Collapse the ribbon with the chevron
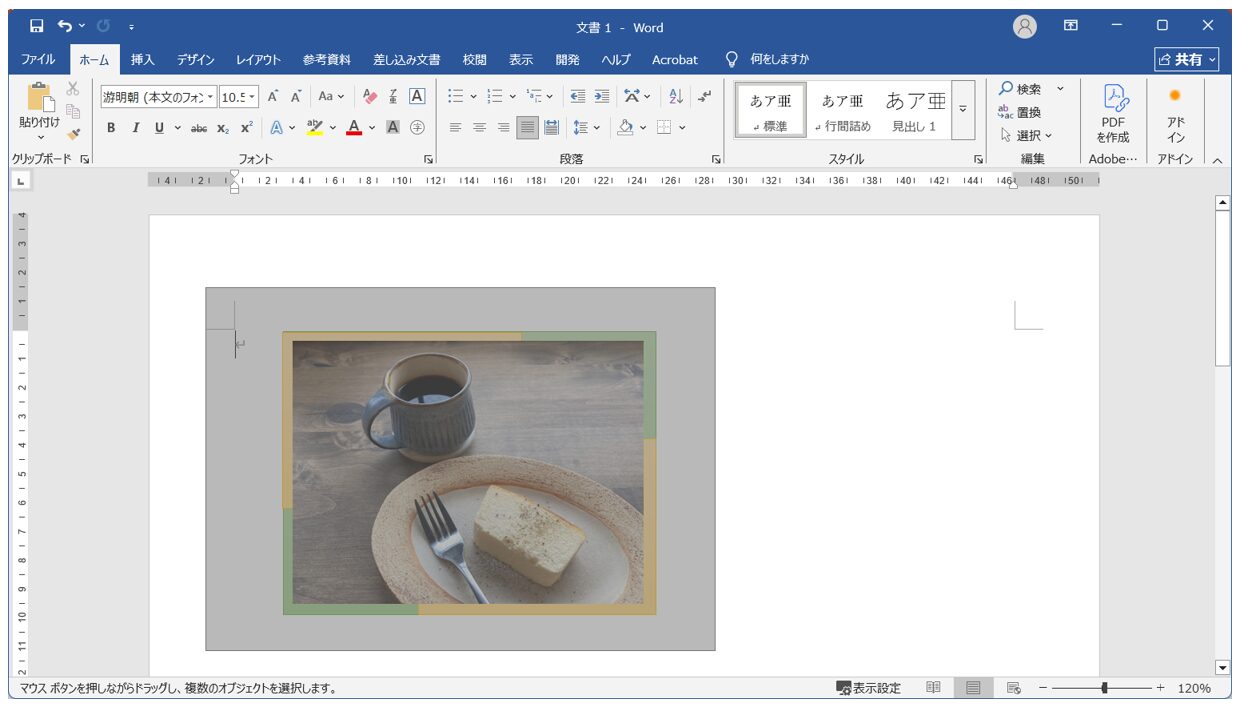The width and height of the screenshot is (1240, 708). click(1217, 160)
